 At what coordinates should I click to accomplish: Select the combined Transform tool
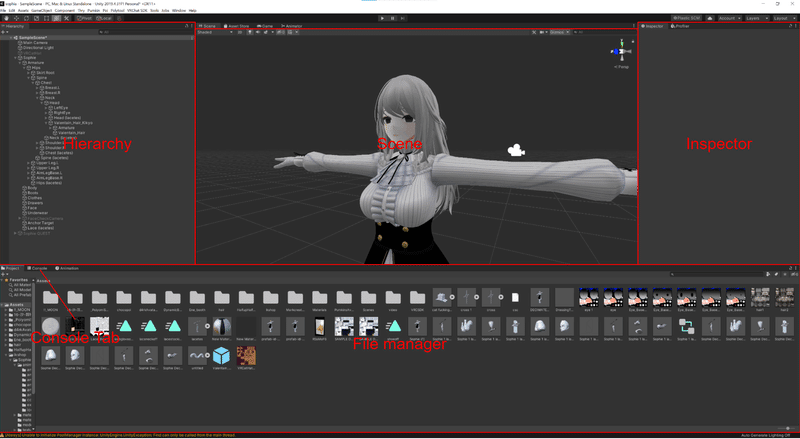click(56, 18)
